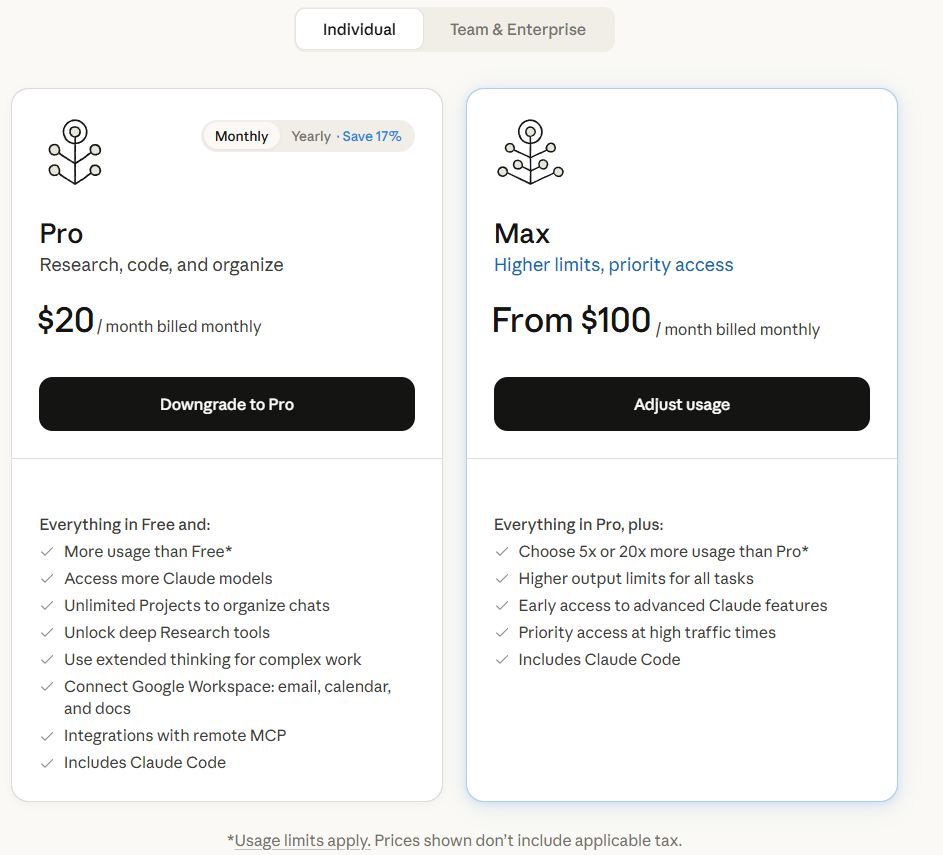
Task: Click checkmark next to 'Priority access at high traffic times'
Action: 502,633
